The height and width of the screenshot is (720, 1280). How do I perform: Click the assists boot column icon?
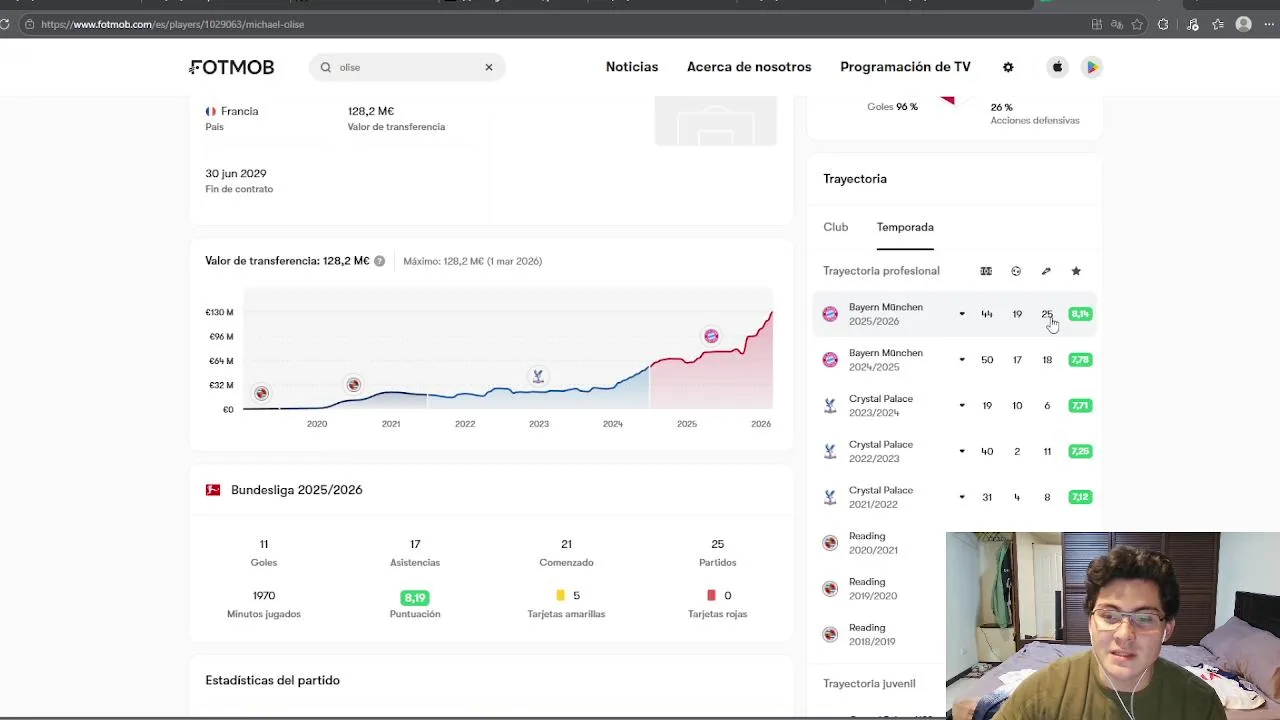tap(1046, 271)
